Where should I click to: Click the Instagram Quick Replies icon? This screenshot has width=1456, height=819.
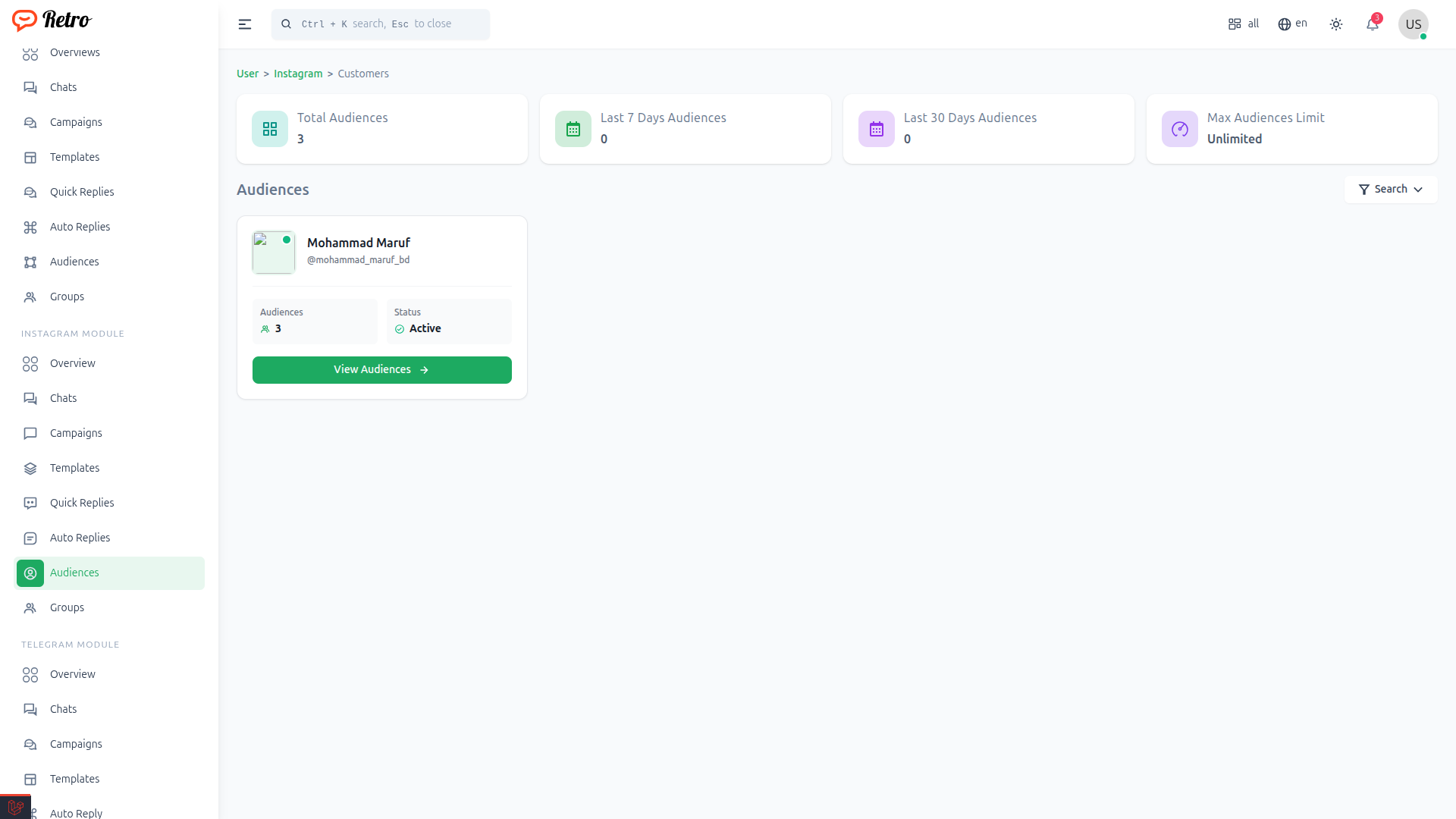pos(30,503)
